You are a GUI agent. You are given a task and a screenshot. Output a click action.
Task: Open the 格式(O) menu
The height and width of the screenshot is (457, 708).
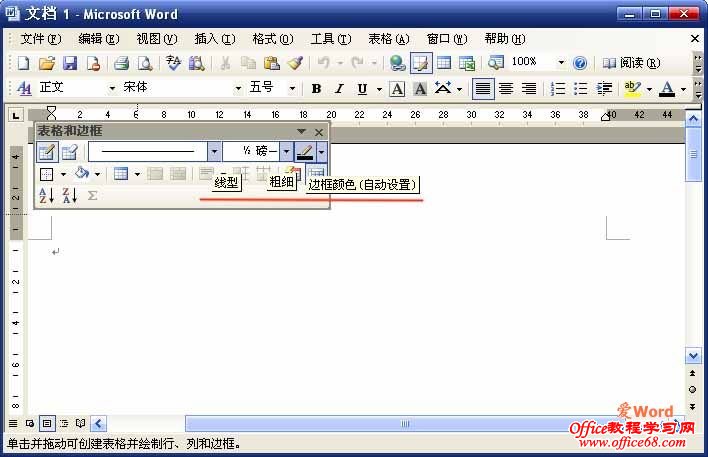tap(273, 39)
